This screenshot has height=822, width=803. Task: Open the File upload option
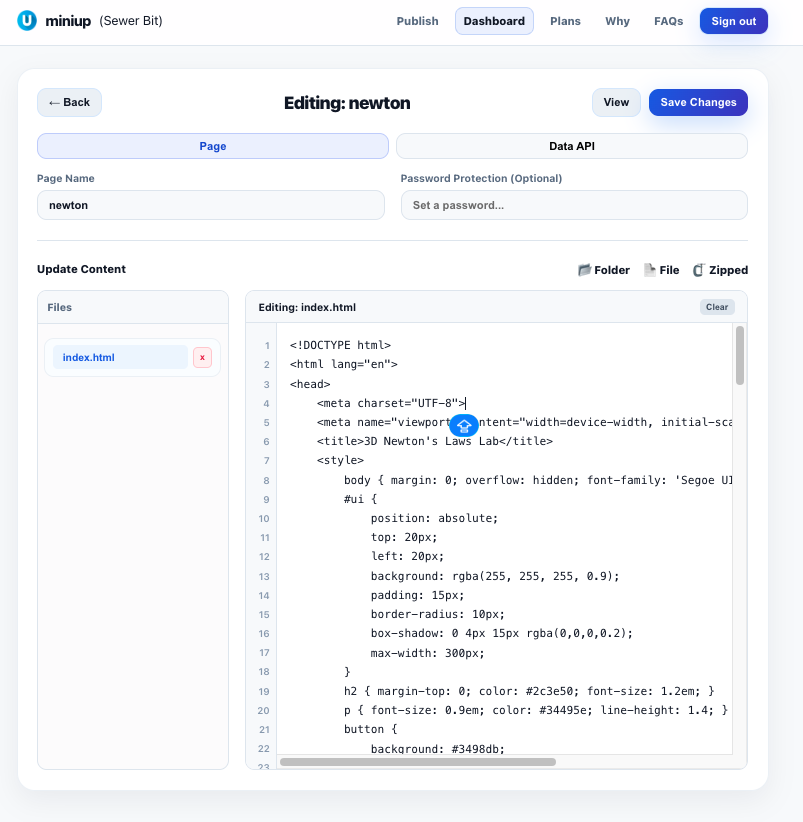click(660, 269)
